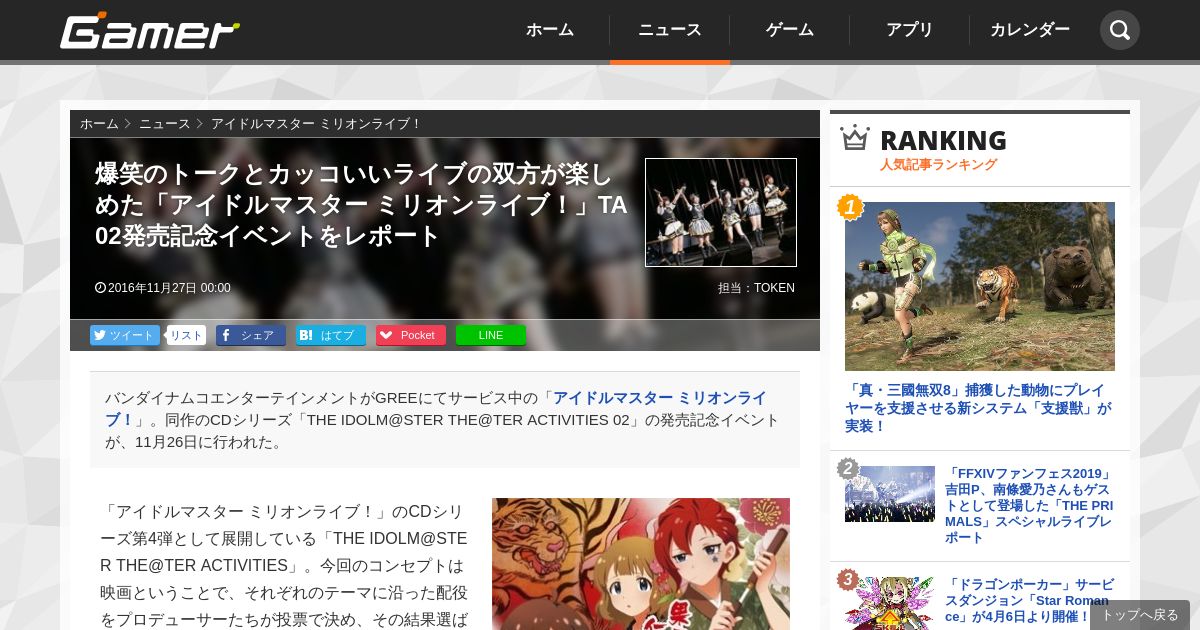Viewport: 1200px width, 630px height.
Task: Share on Facebook with シェア button
Action: [x=251, y=335]
